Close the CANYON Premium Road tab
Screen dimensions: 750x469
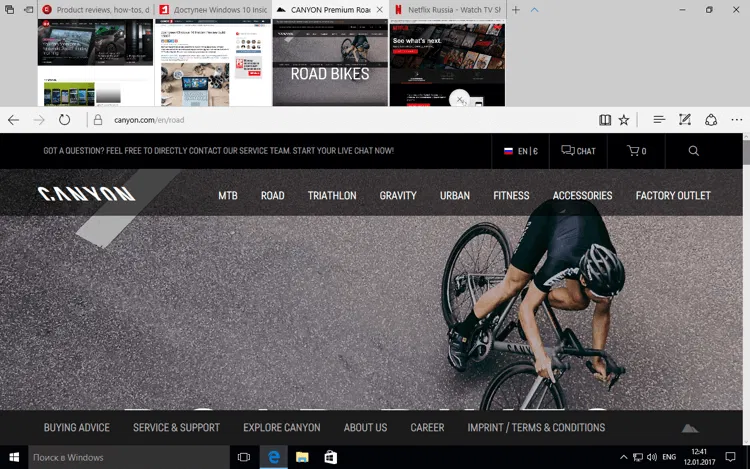point(379,10)
